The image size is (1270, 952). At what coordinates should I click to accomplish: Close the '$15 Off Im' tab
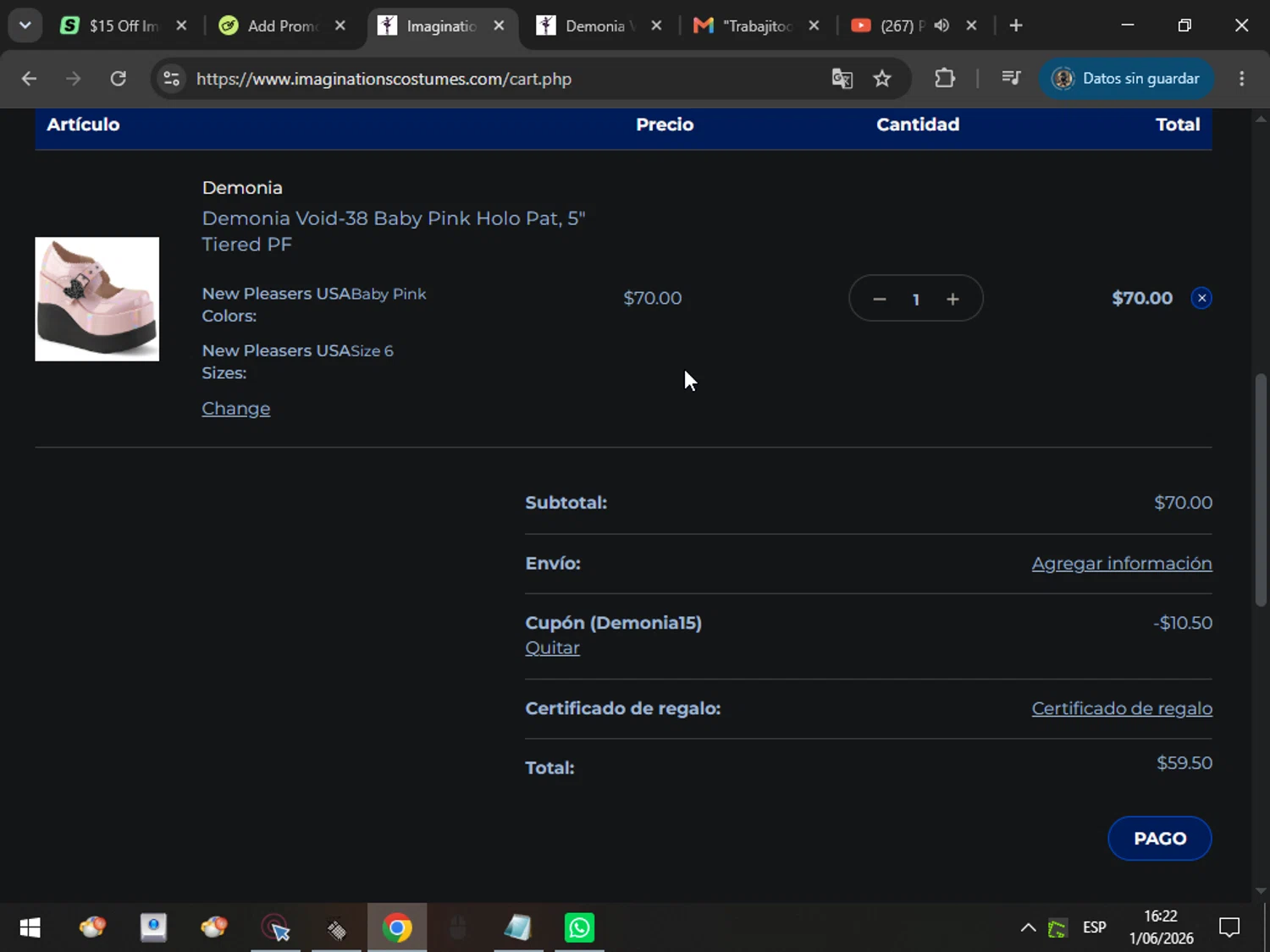[181, 25]
